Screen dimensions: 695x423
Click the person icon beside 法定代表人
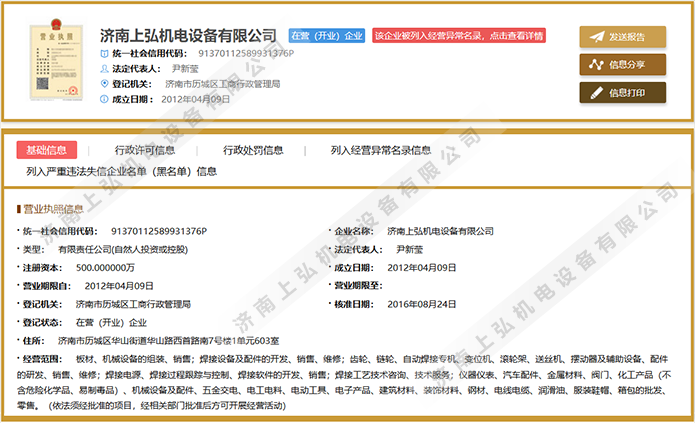click(x=104, y=69)
